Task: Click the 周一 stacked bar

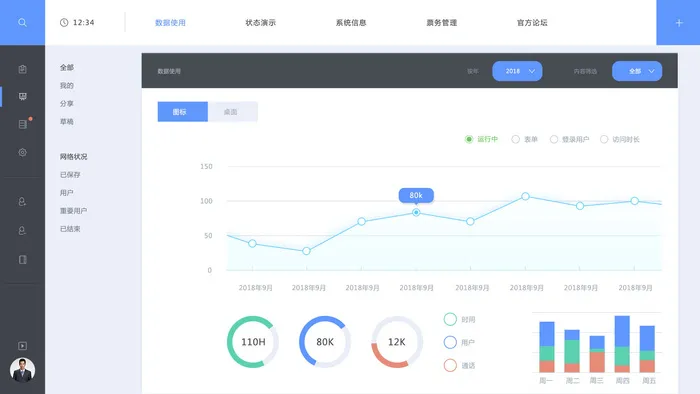Action: pyautogui.click(x=547, y=347)
